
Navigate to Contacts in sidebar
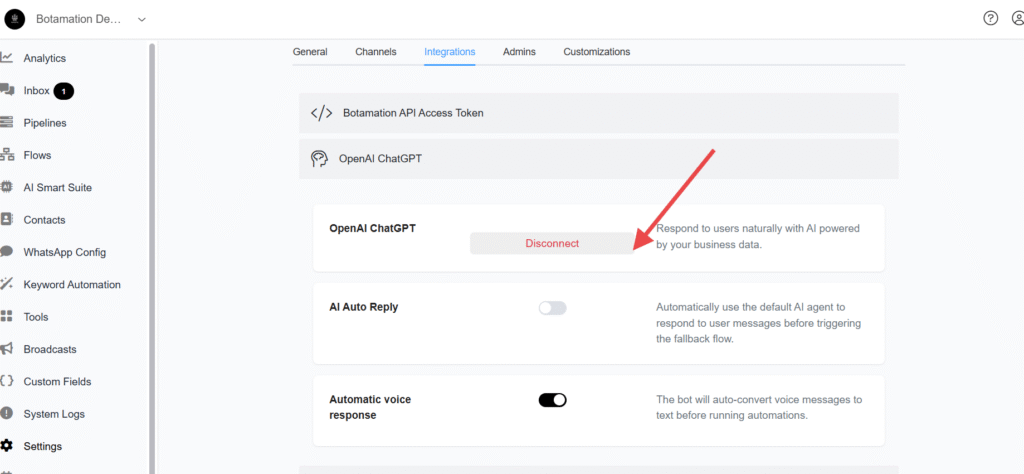pos(44,220)
